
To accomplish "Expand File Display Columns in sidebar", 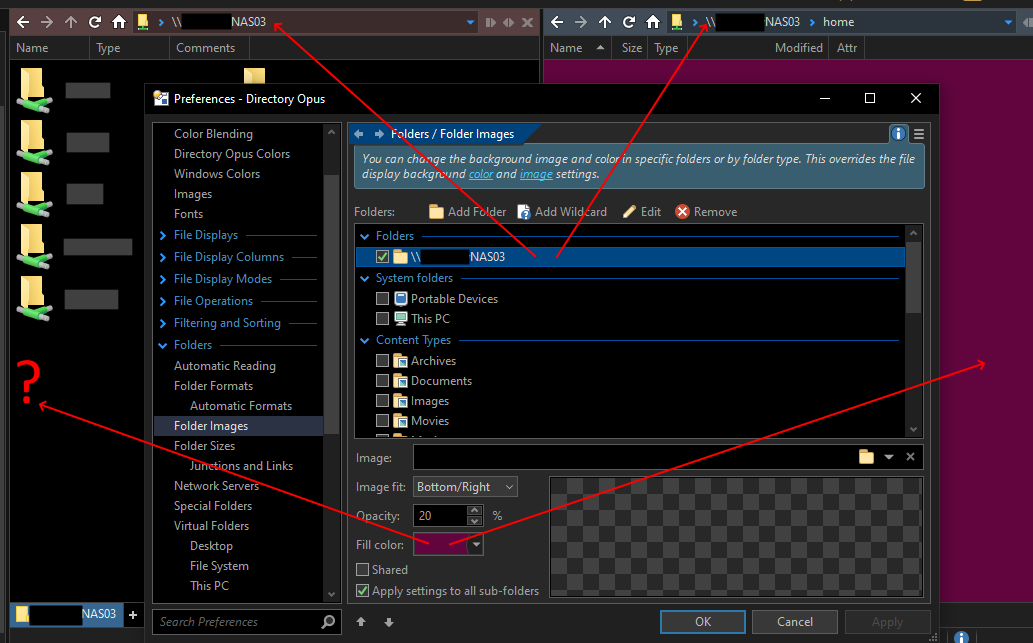I will (163, 257).
